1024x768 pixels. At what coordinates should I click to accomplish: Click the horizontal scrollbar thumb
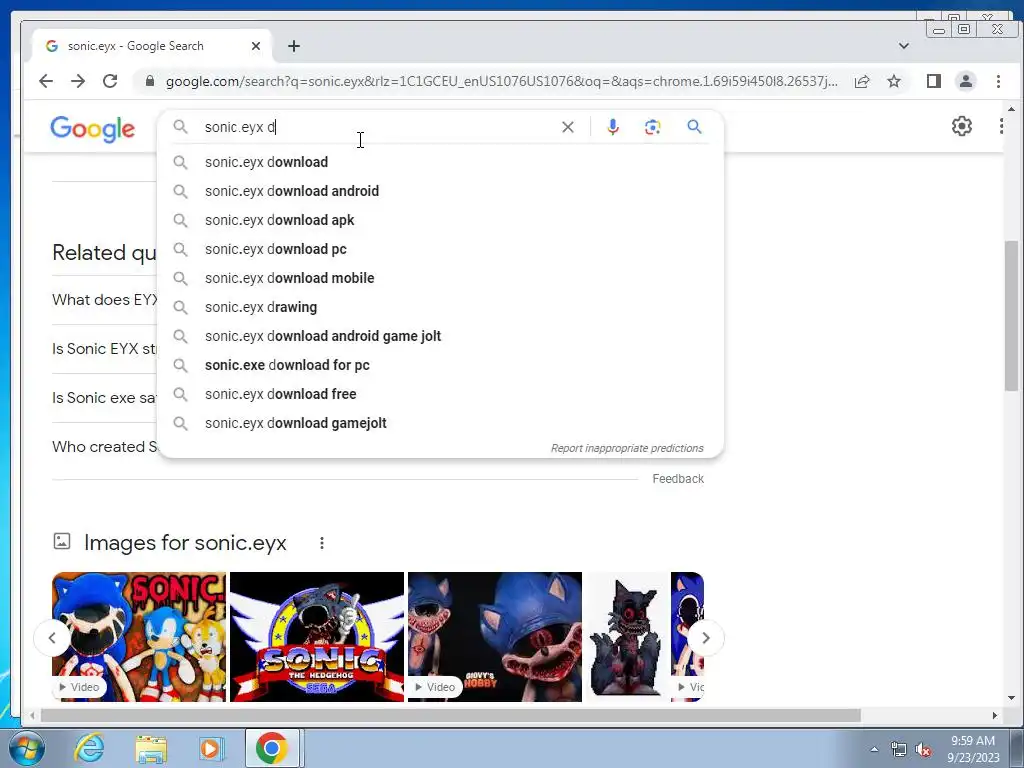[451, 716]
